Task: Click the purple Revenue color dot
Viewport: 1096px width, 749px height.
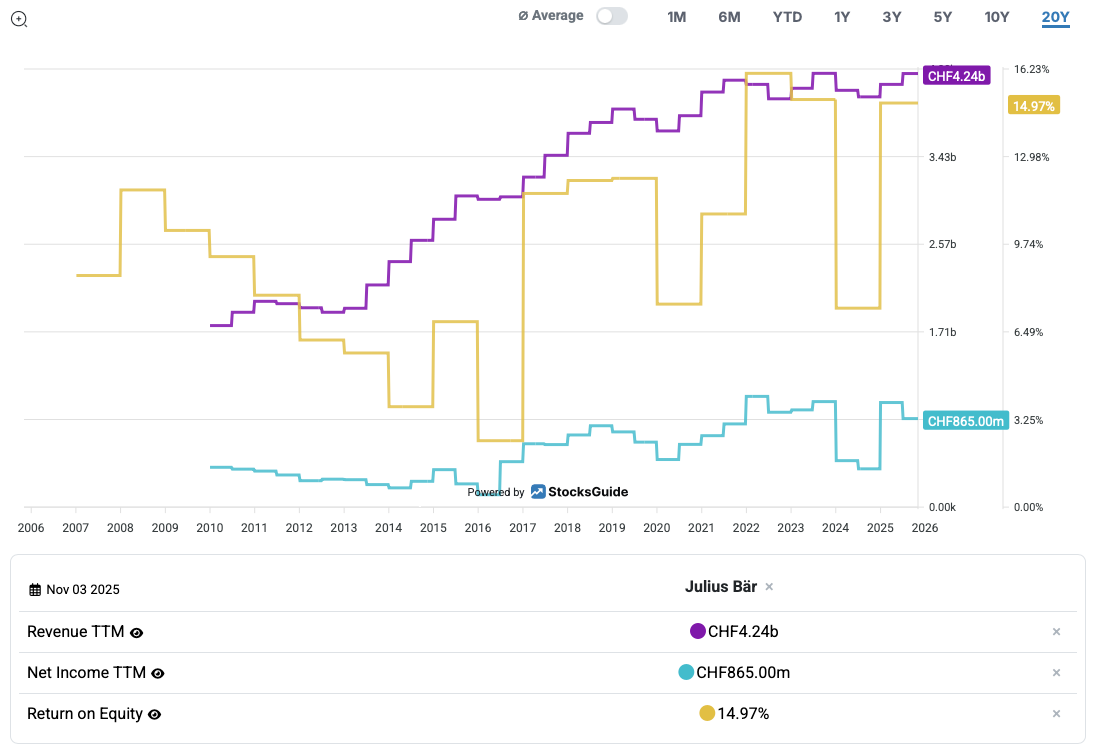Action: click(698, 631)
